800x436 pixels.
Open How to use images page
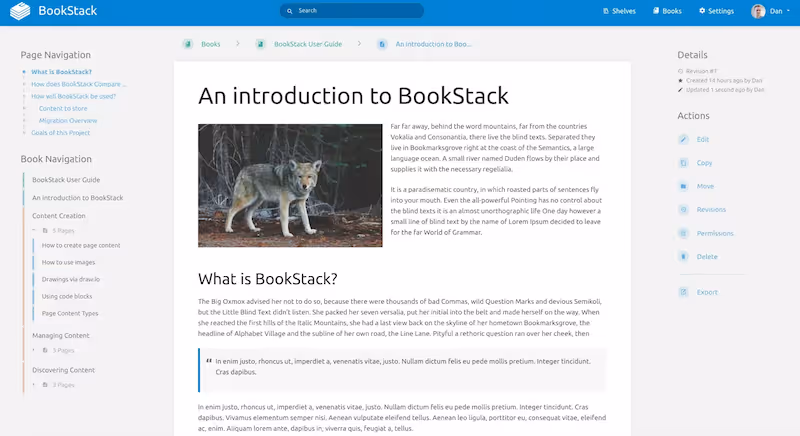pyautogui.click(x=68, y=262)
